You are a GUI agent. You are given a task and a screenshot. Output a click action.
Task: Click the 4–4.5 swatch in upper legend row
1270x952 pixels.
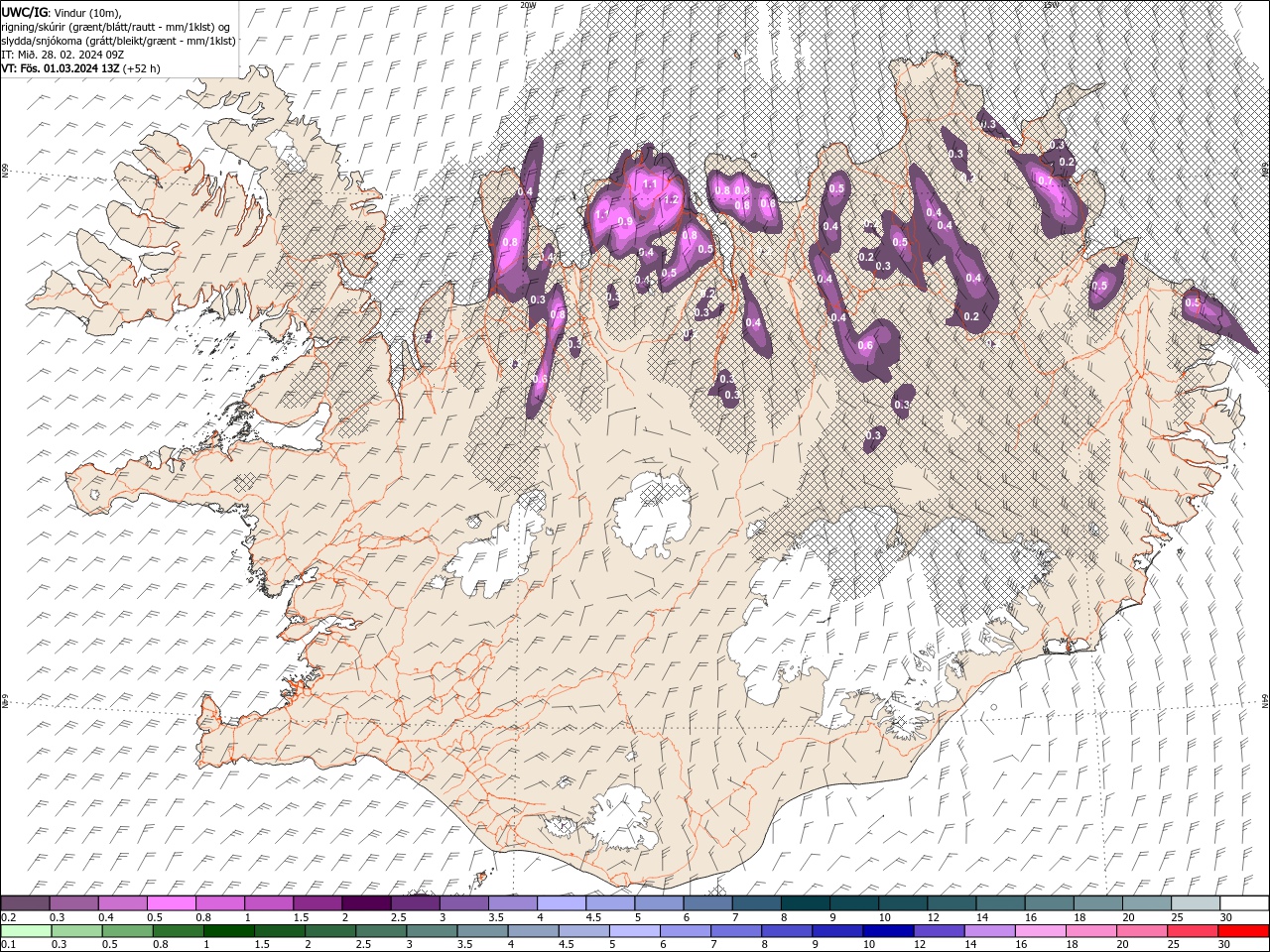[562, 902]
